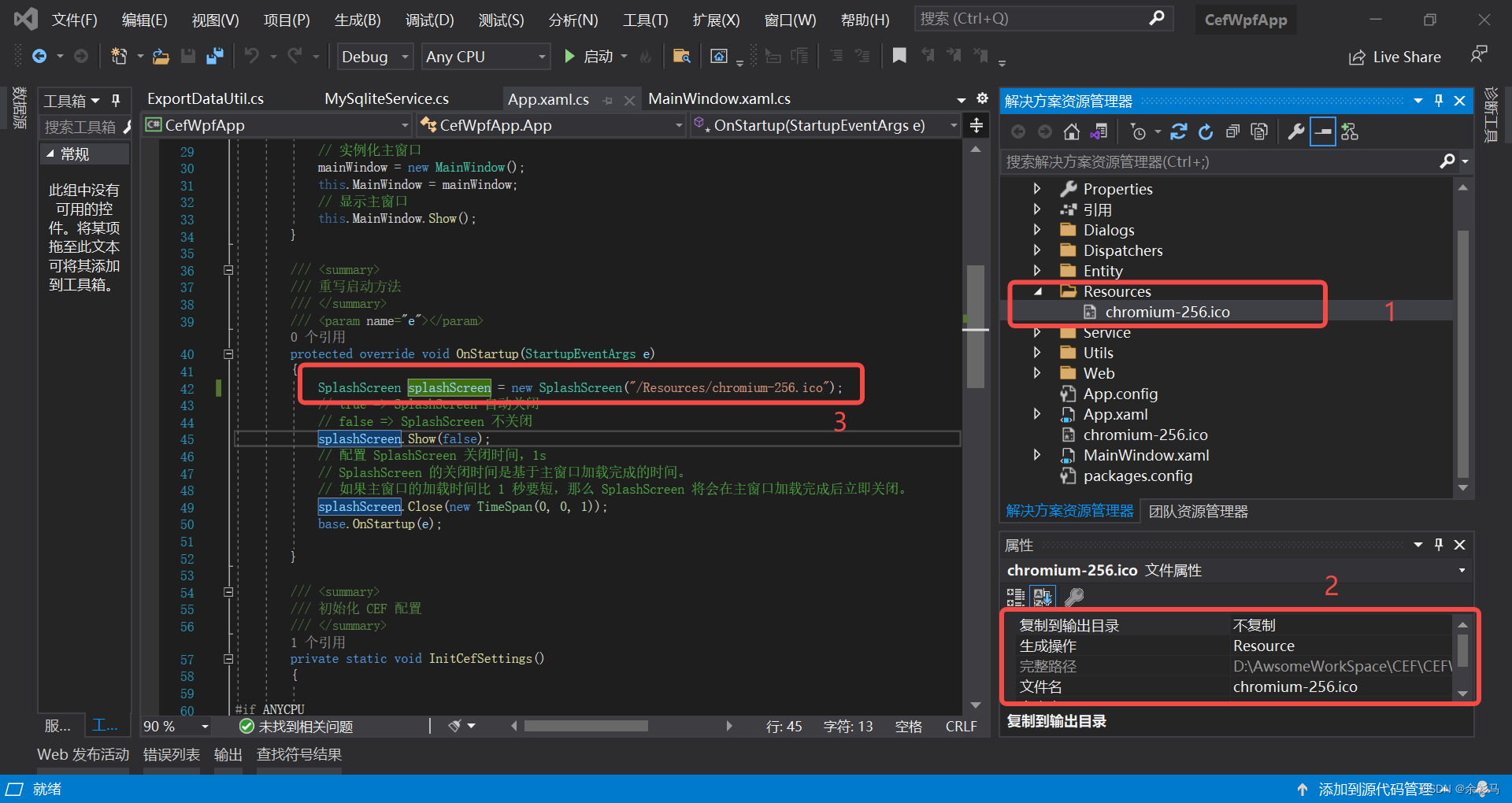The height and width of the screenshot is (803, 1512).
Task: Toggle alphabetical sorting in Properties panel
Action: [1043, 596]
